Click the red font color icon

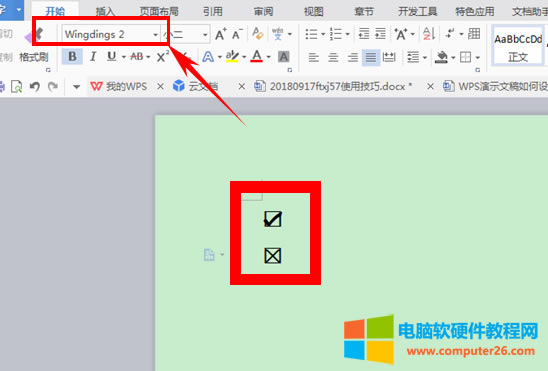[257, 56]
